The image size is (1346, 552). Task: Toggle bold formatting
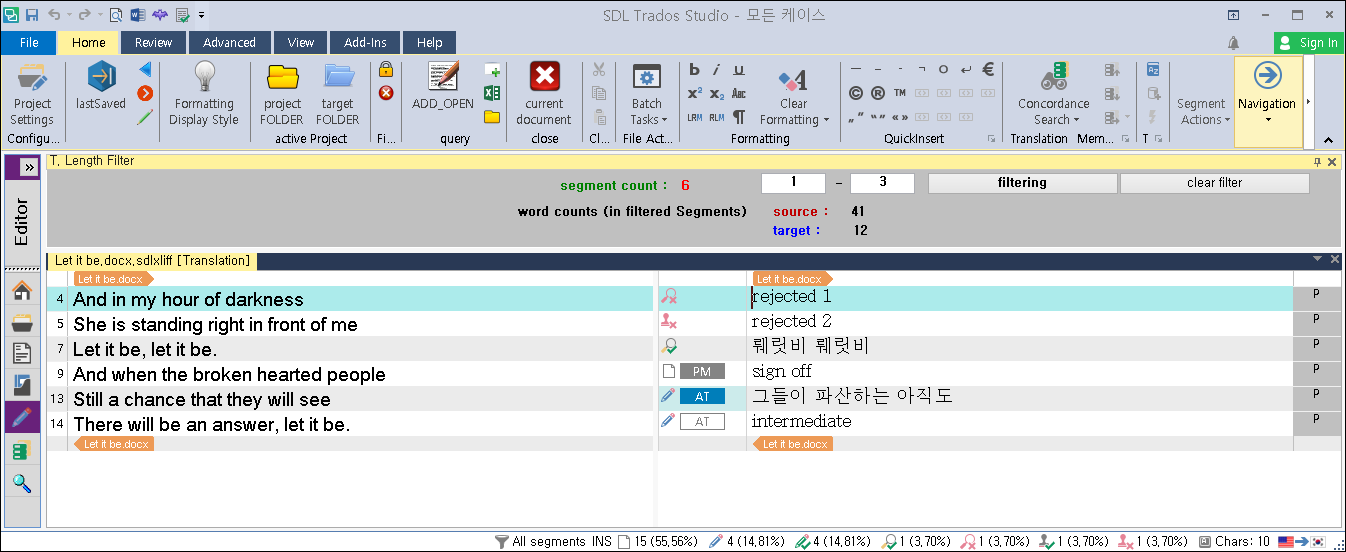(x=695, y=70)
